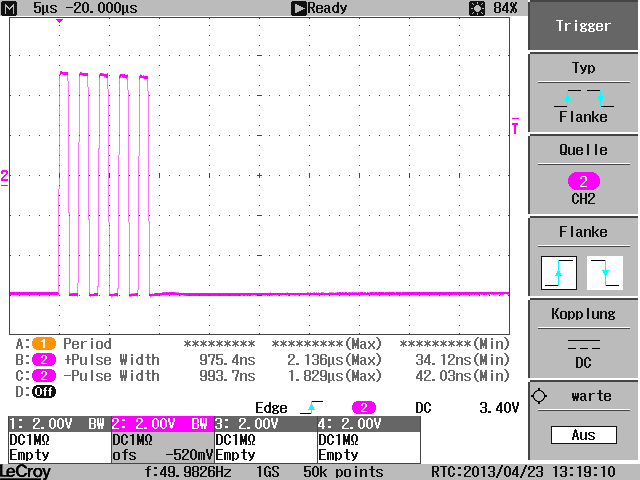Select the rising edge slope icon

click(x=559, y=273)
